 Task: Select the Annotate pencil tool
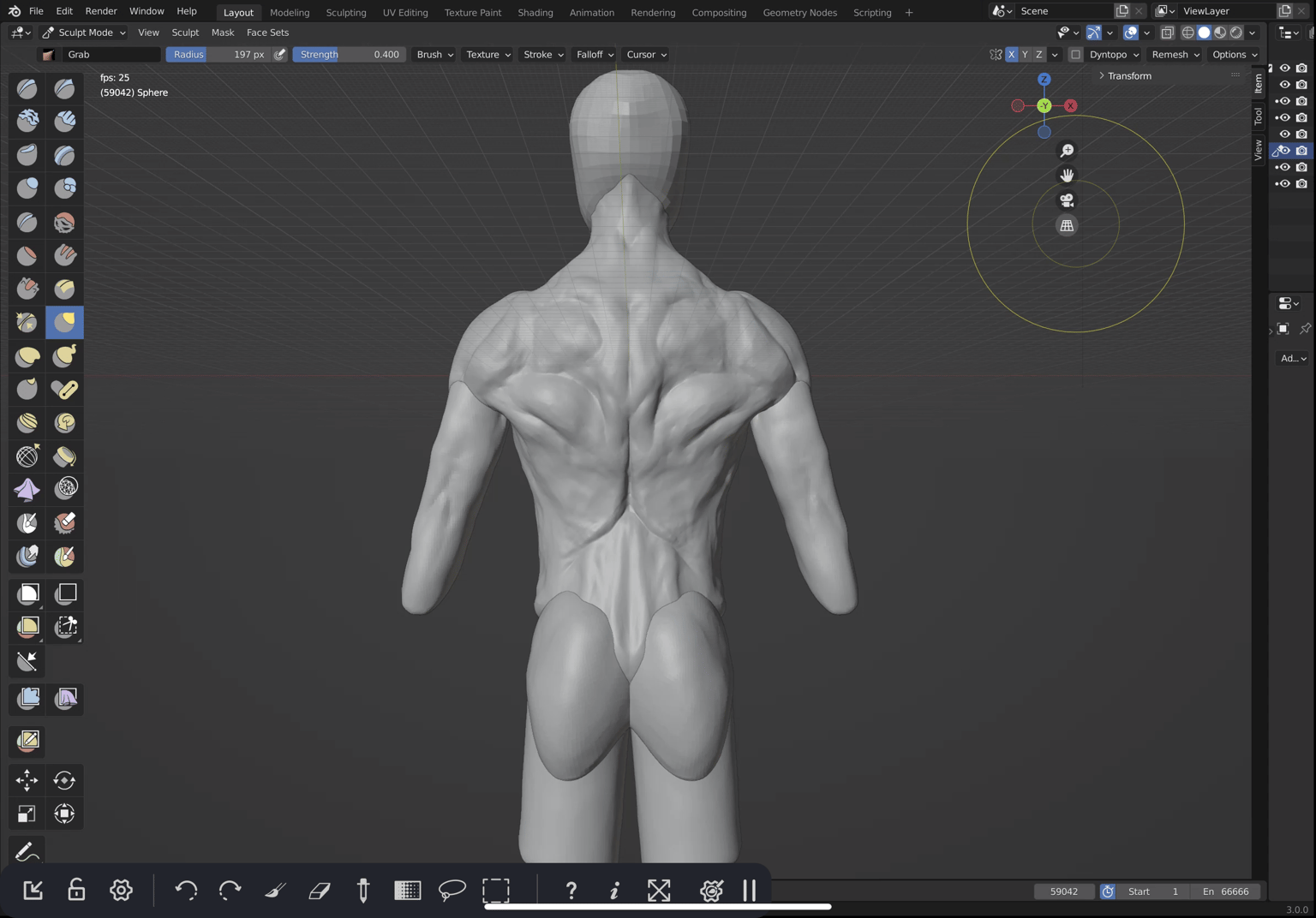click(27, 851)
